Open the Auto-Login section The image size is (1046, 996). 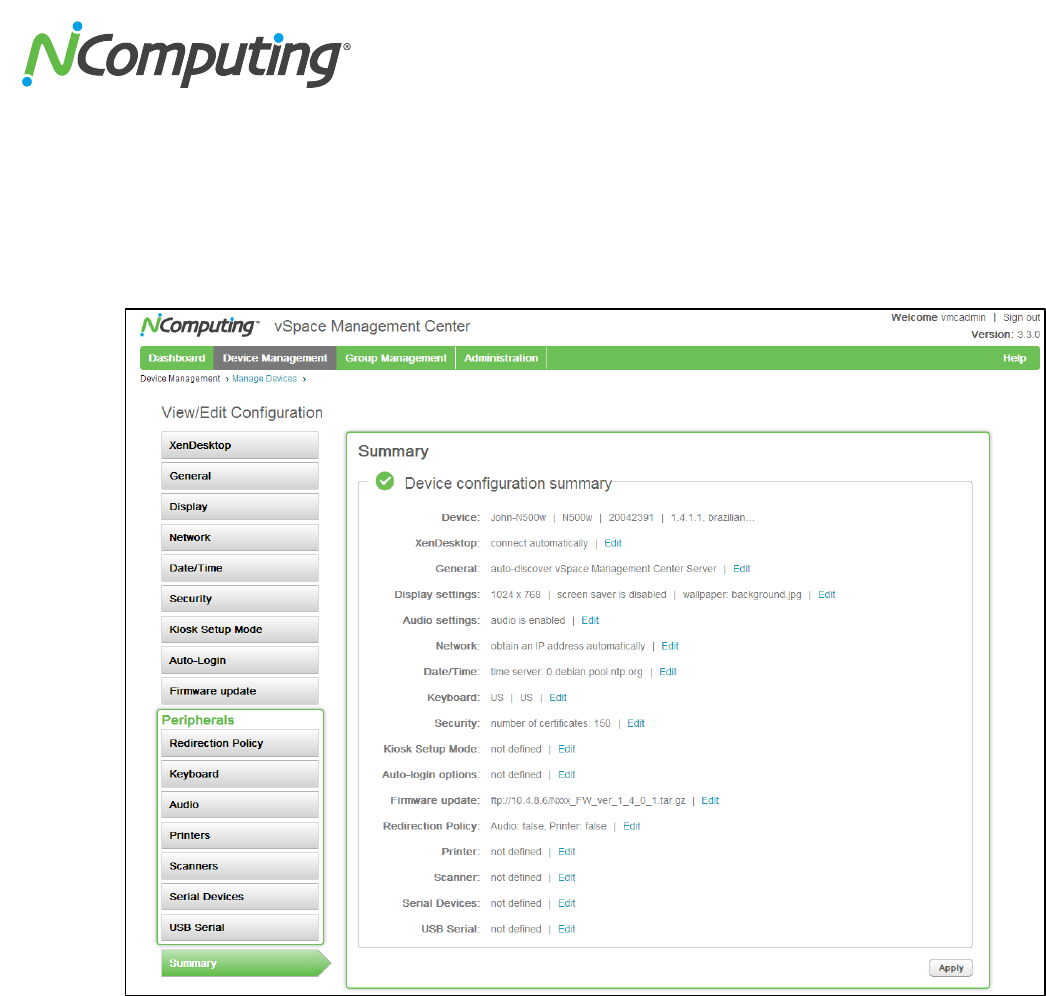click(239, 660)
